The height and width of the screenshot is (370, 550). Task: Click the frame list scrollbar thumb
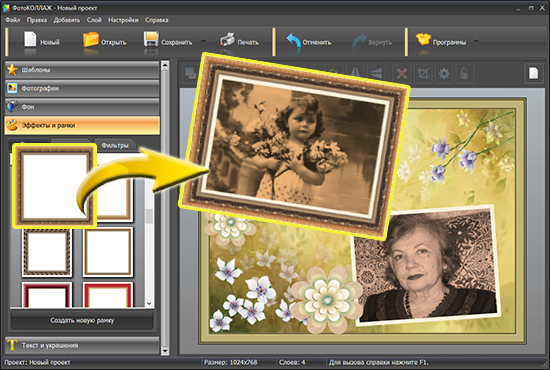tap(149, 216)
